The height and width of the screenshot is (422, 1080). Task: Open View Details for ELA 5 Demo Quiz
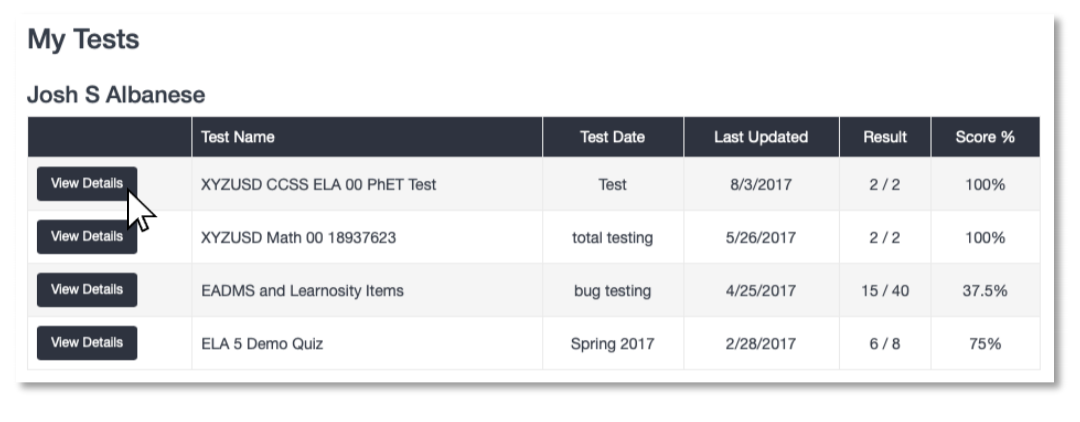[87, 343]
